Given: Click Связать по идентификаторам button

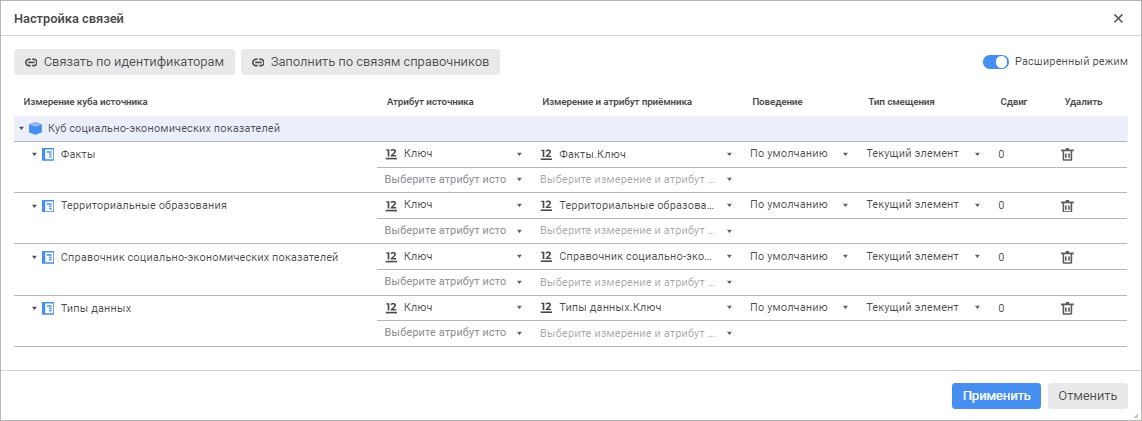Looking at the screenshot, I should tap(125, 62).
